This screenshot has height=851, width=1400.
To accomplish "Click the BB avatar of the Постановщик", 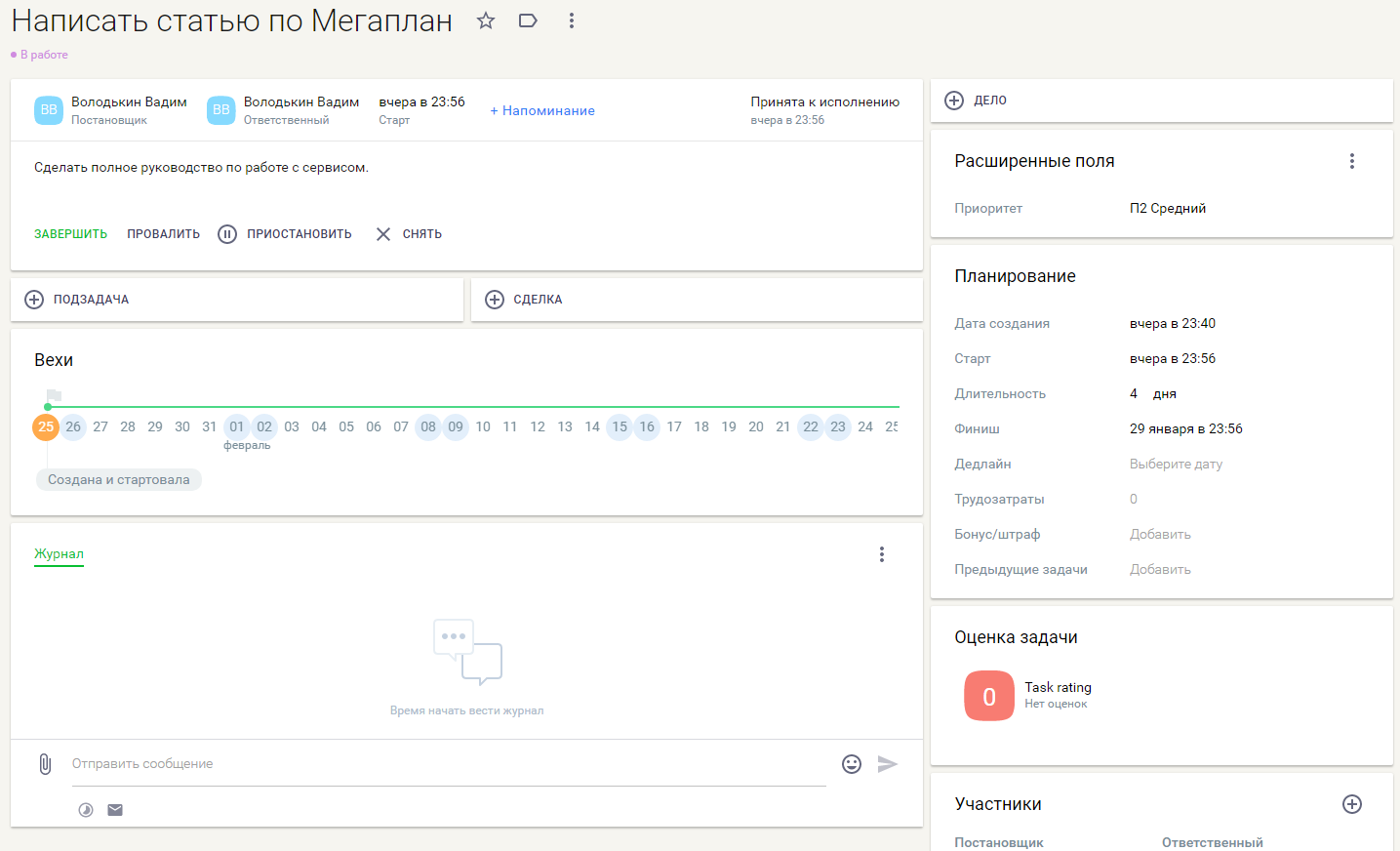I will (49, 110).
